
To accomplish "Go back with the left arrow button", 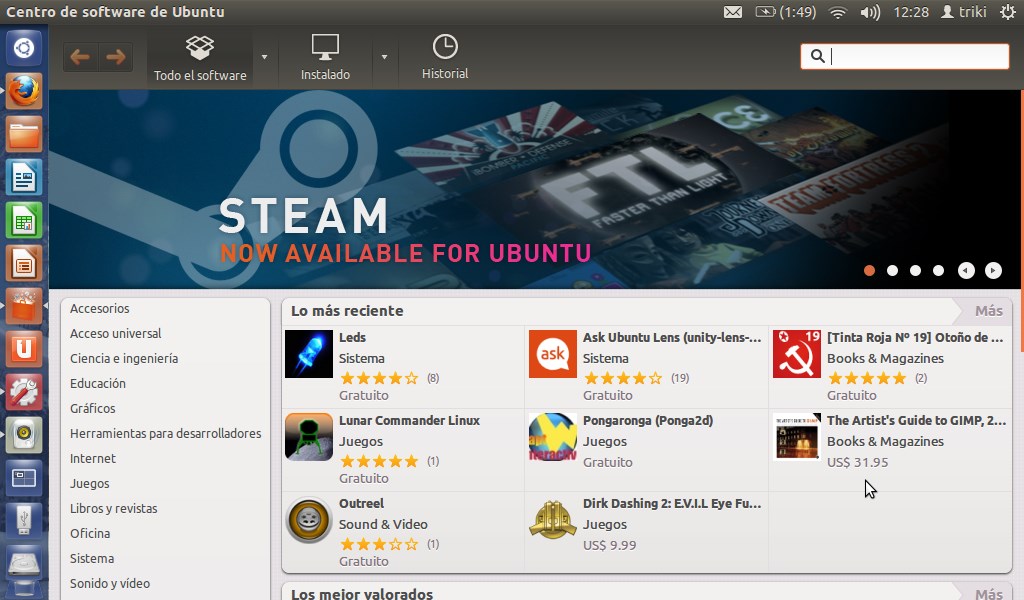I will point(80,57).
